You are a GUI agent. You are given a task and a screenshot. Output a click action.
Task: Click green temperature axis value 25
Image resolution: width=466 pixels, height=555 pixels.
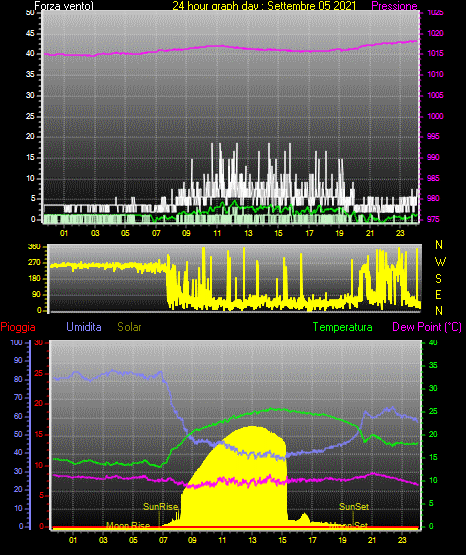(x=433, y=411)
